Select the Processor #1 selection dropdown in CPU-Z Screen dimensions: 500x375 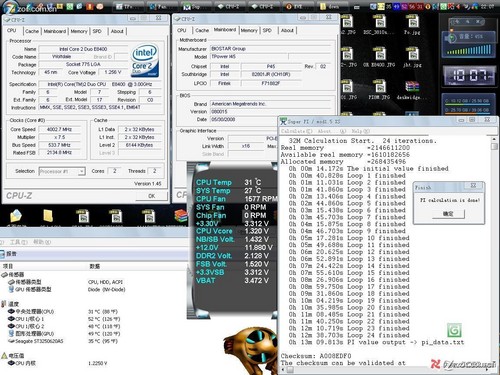[x=62, y=171]
